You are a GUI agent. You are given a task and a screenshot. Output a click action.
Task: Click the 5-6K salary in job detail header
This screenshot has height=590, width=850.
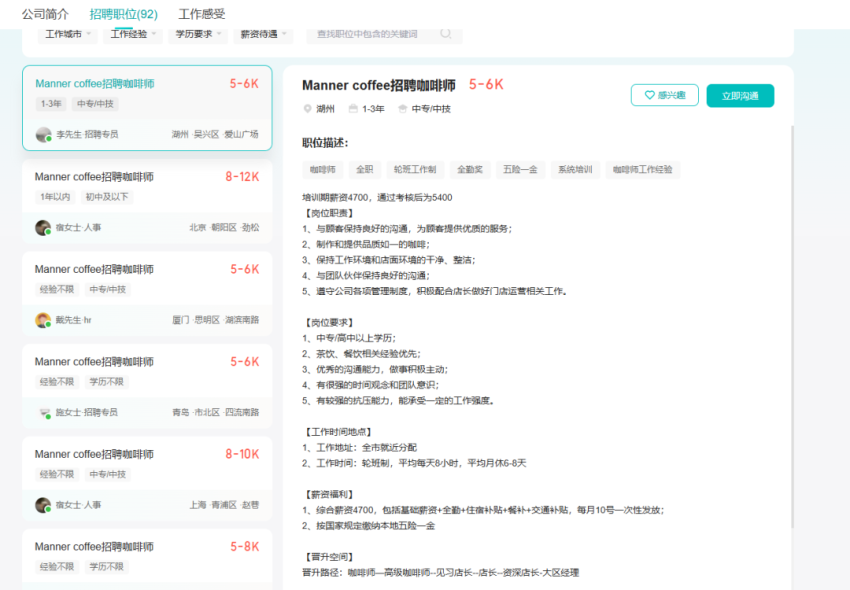(486, 85)
